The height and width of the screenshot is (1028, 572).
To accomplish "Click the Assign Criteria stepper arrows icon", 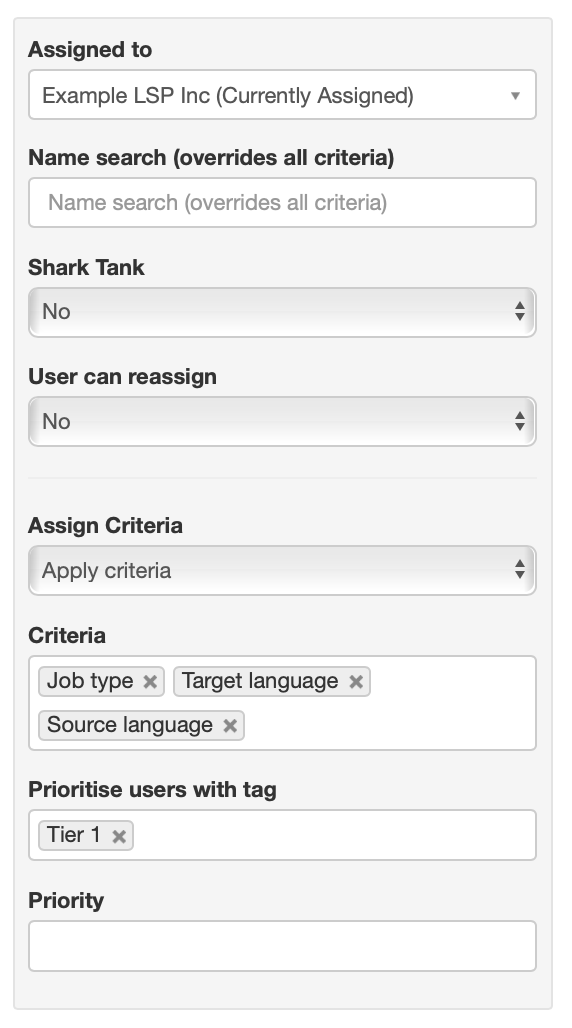I will [520, 570].
